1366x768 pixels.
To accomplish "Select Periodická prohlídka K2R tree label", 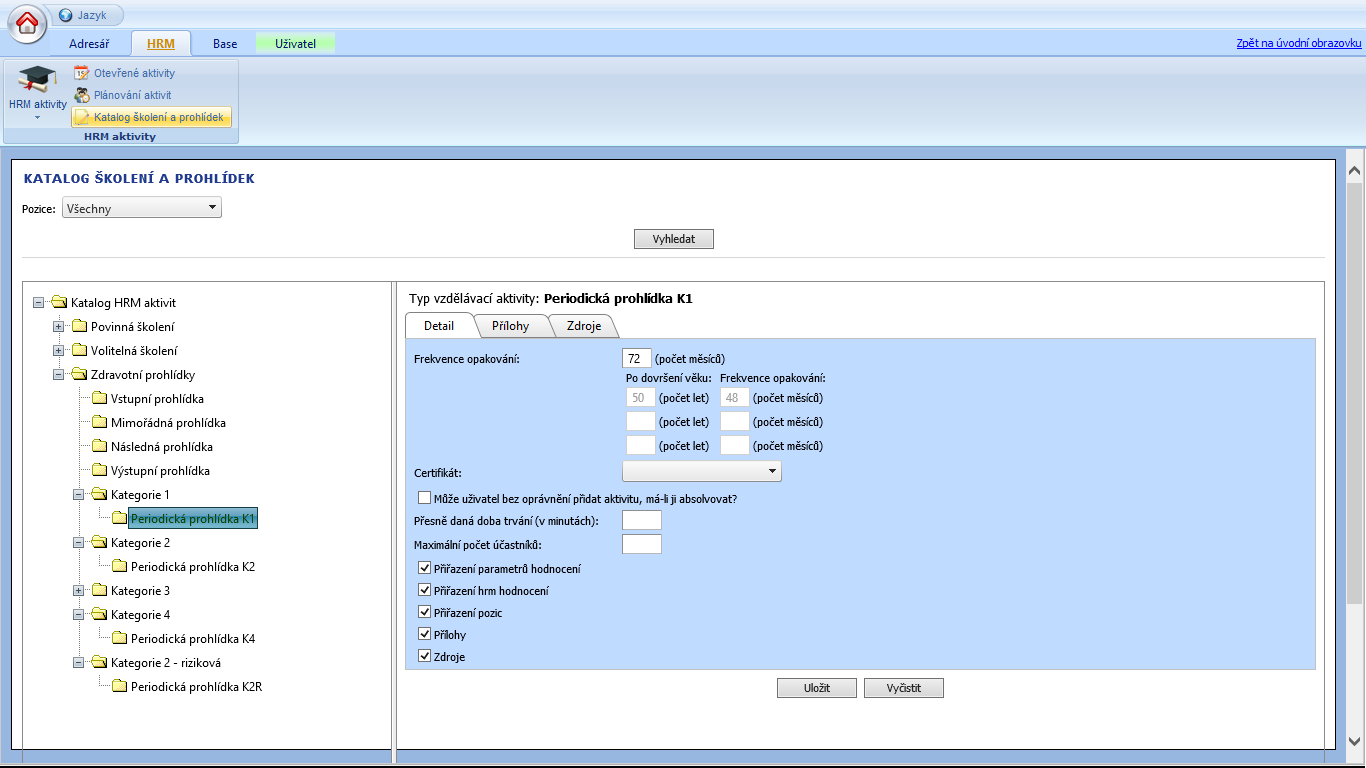I will (x=196, y=687).
